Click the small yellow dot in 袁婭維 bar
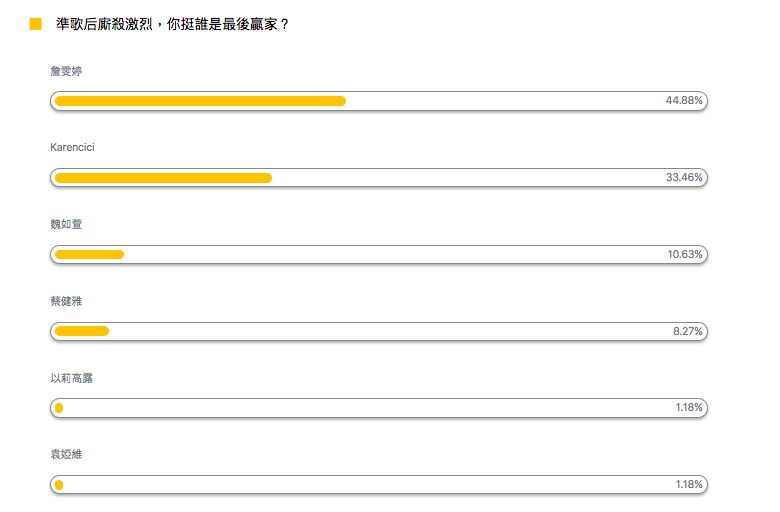780x512 pixels. 59,485
